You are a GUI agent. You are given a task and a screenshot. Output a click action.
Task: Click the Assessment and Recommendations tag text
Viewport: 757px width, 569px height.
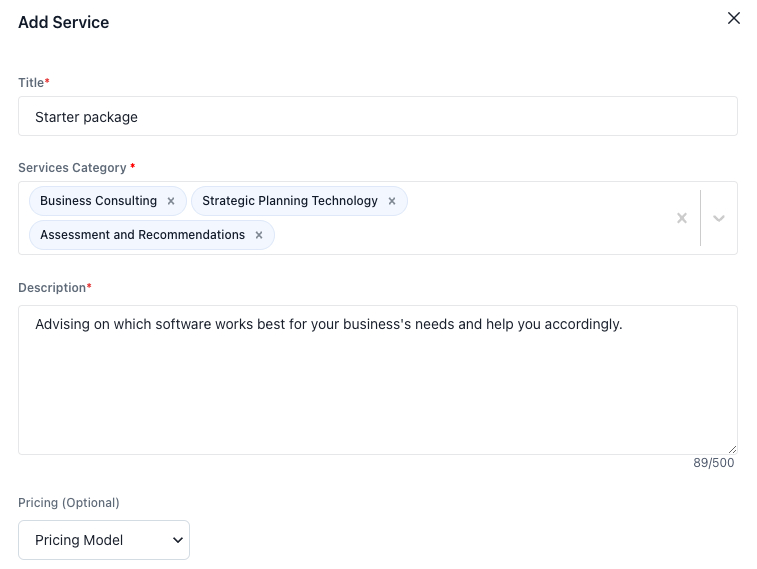point(142,235)
